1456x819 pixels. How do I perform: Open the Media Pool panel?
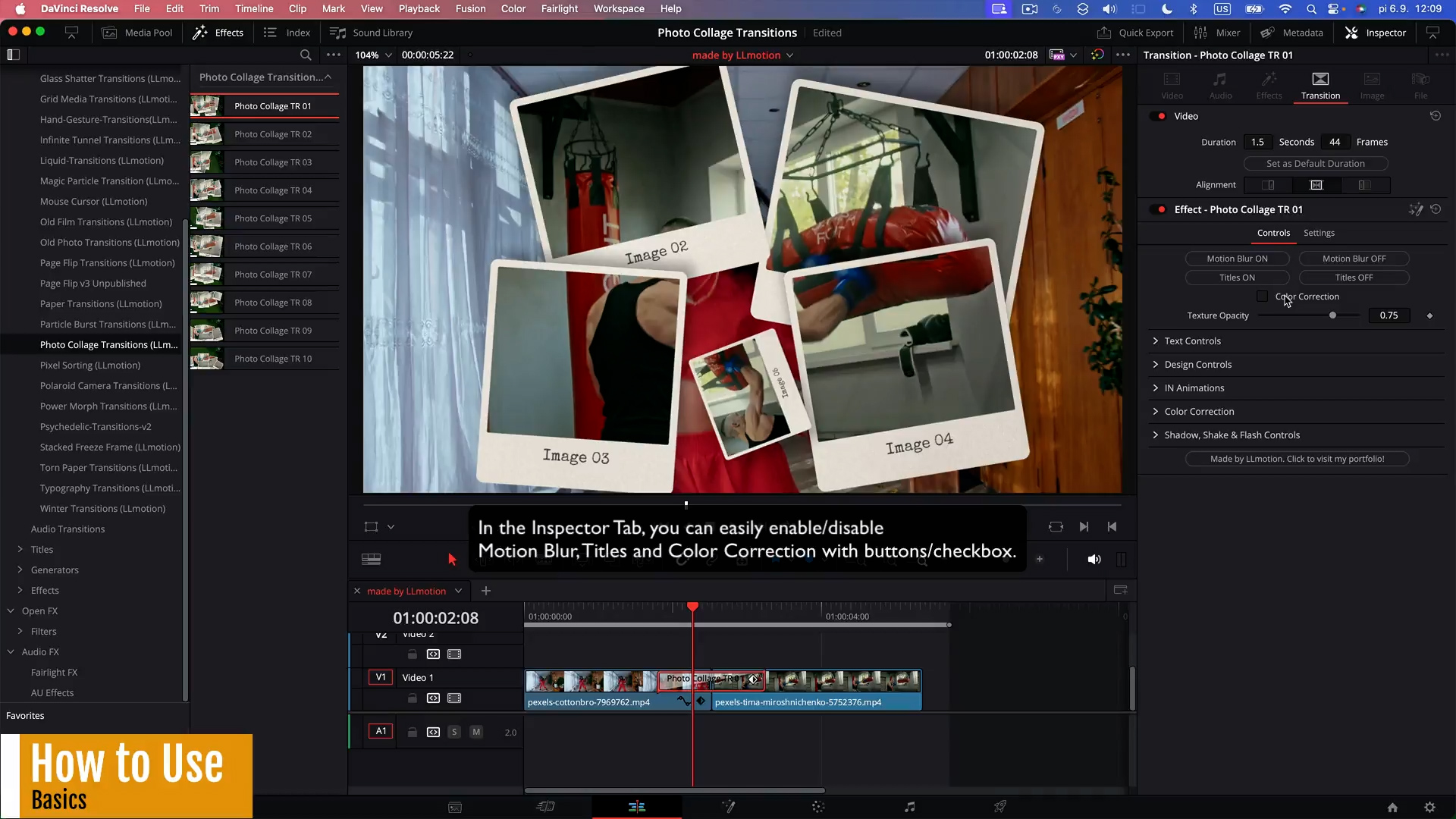click(x=137, y=33)
